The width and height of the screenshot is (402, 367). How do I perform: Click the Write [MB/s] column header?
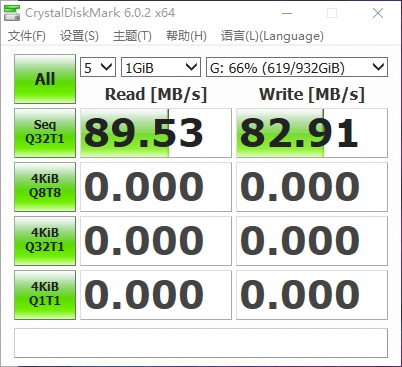312,94
